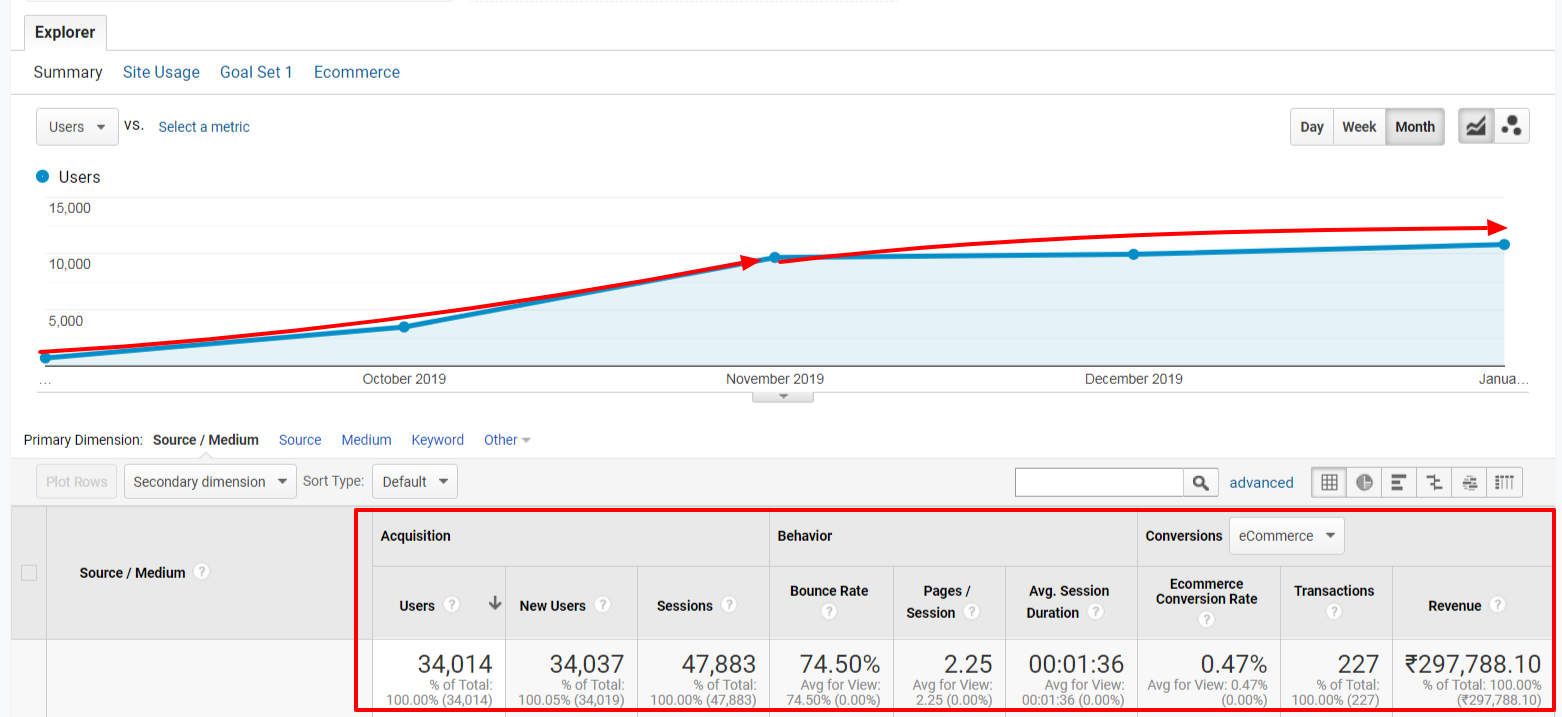Switch to motion chart view

click(1511, 126)
